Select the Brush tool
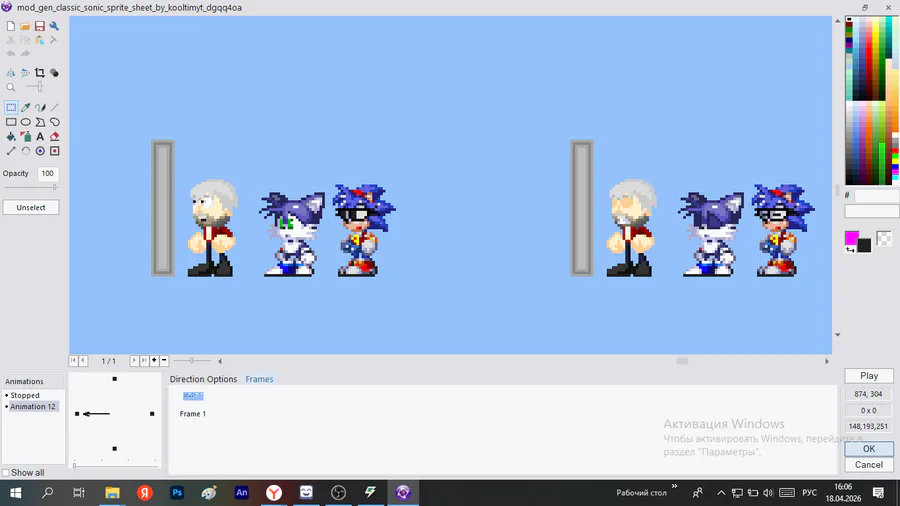900x506 pixels. (40, 107)
